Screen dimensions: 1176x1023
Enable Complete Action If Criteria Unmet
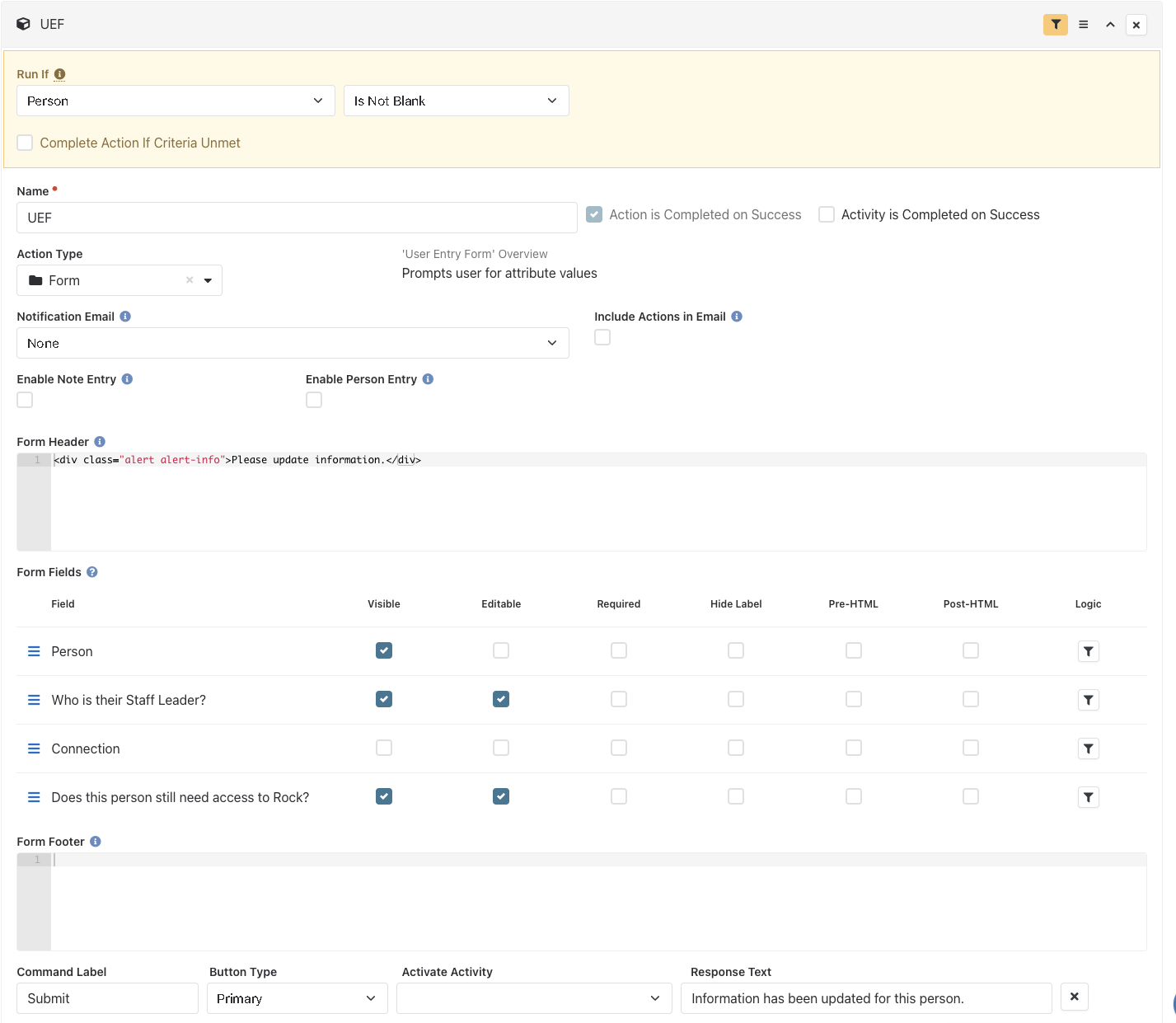(x=26, y=143)
